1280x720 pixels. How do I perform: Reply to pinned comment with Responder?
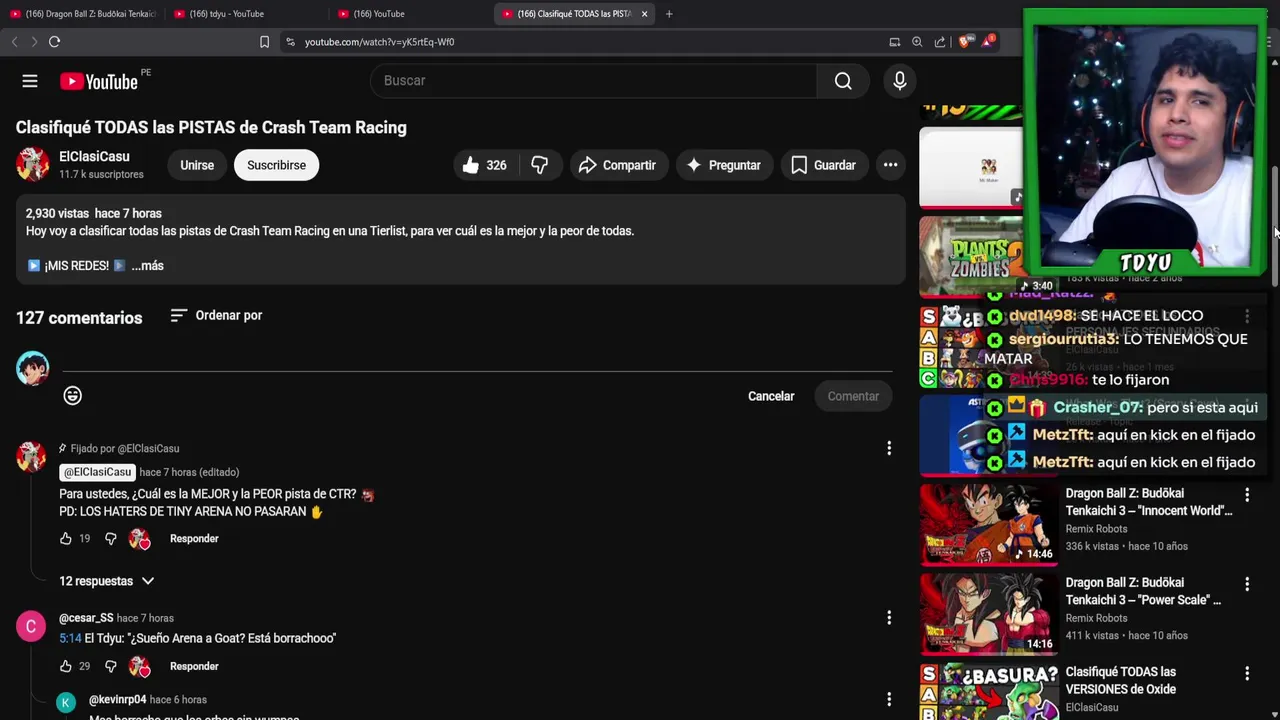(194, 539)
